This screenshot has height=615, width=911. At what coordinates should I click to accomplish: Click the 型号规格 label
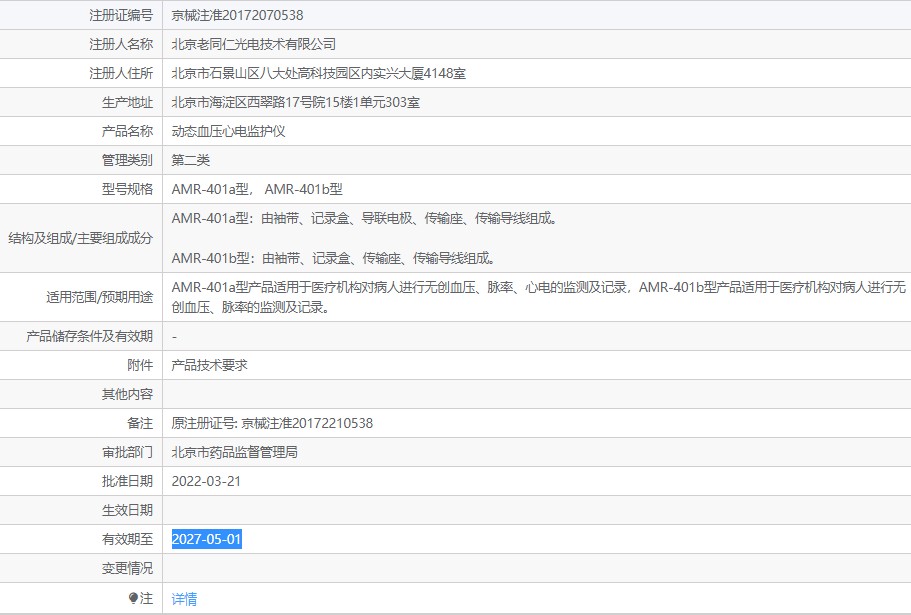127,189
